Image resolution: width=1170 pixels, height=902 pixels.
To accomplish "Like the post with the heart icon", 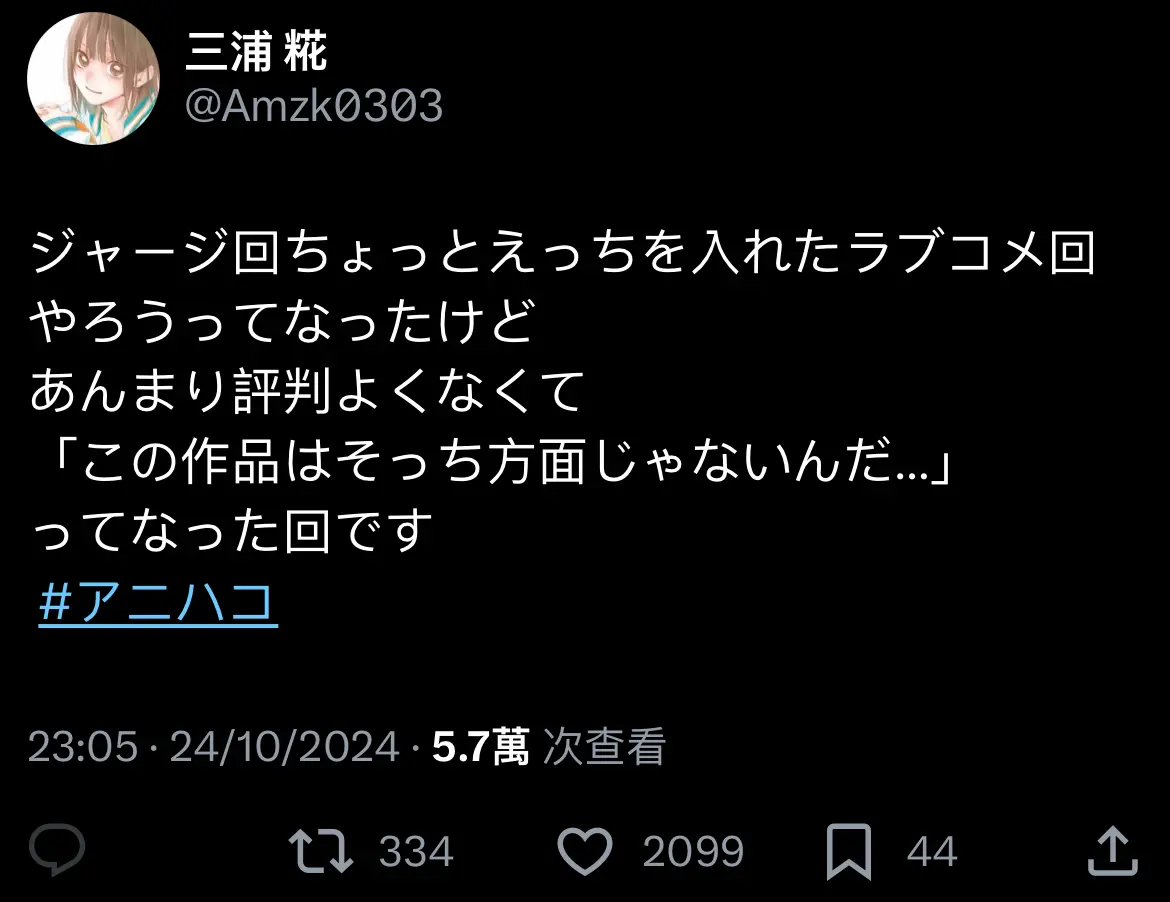I will [x=585, y=851].
